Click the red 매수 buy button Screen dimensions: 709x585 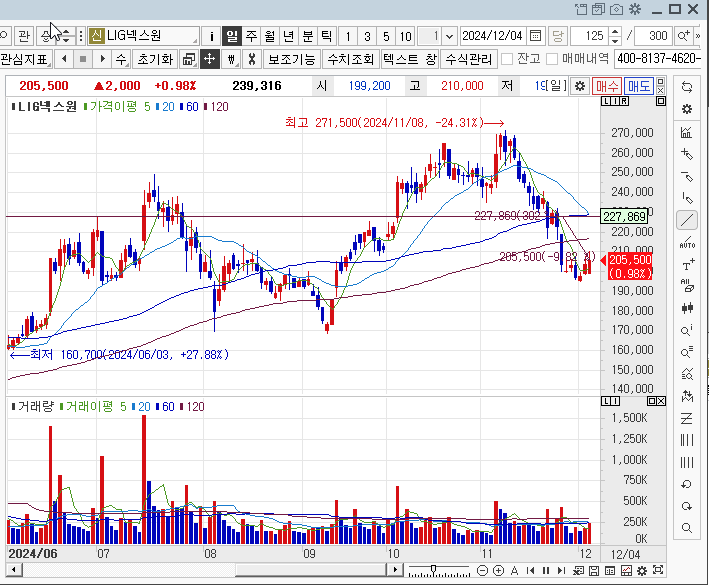[609, 86]
